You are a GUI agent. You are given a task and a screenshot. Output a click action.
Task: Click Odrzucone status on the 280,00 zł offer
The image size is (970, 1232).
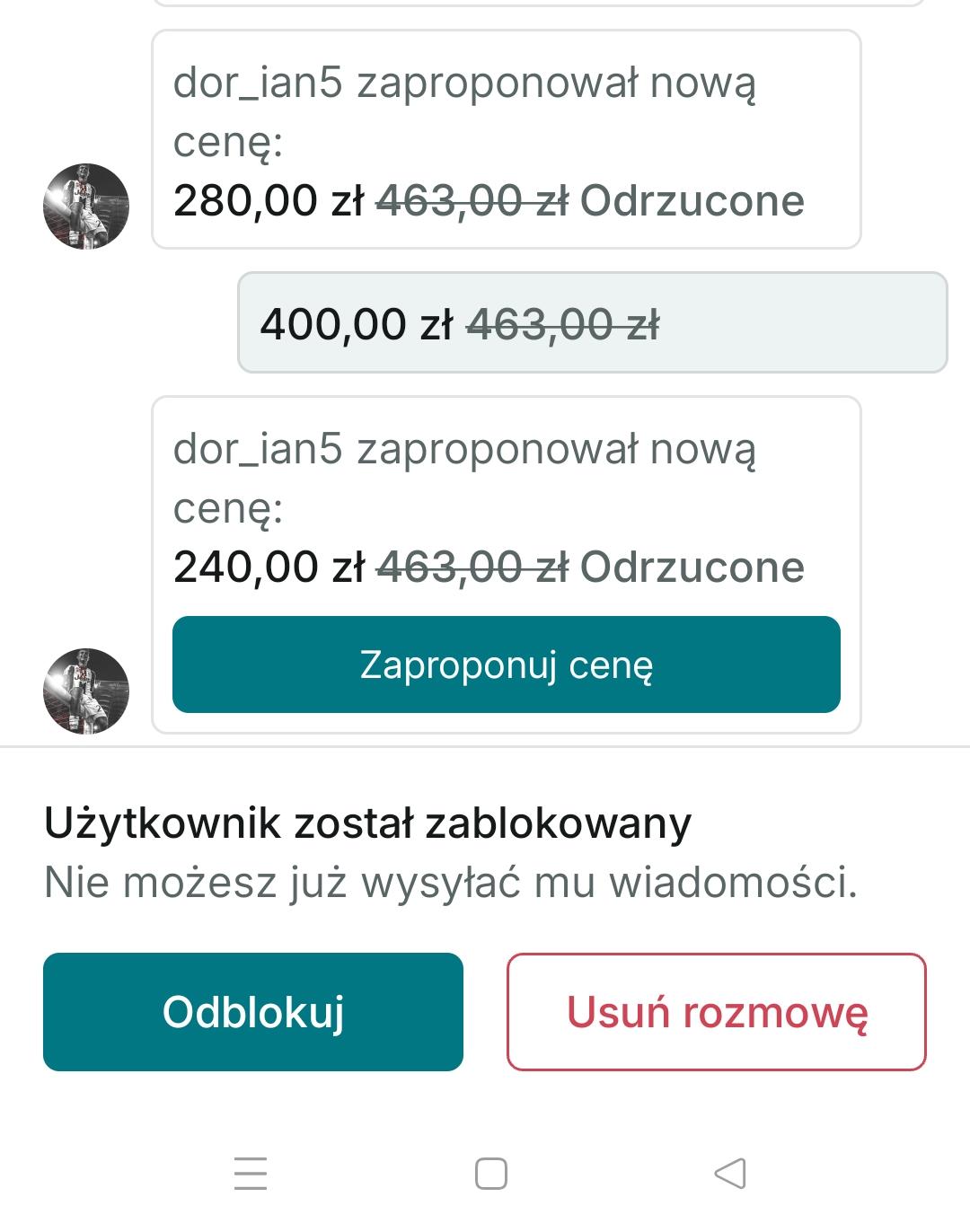[692, 200]
